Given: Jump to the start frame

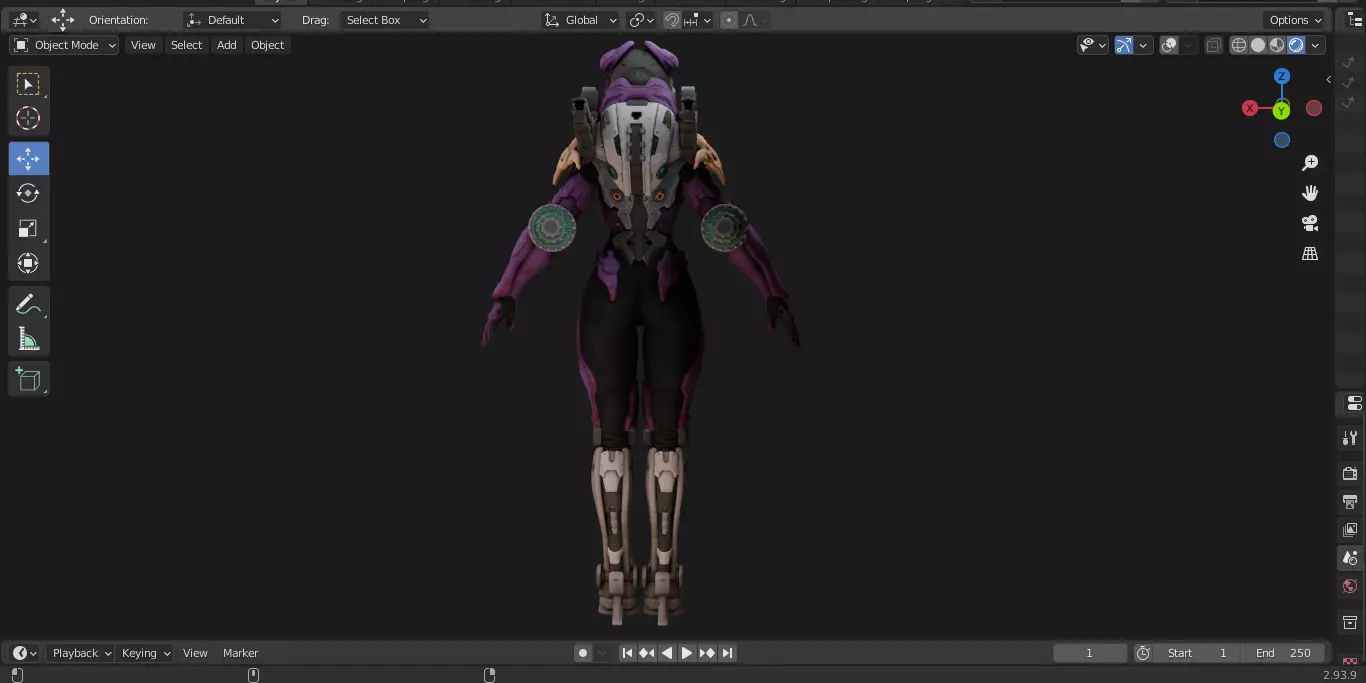Looking at the screenshot, I should click(627, 653).
